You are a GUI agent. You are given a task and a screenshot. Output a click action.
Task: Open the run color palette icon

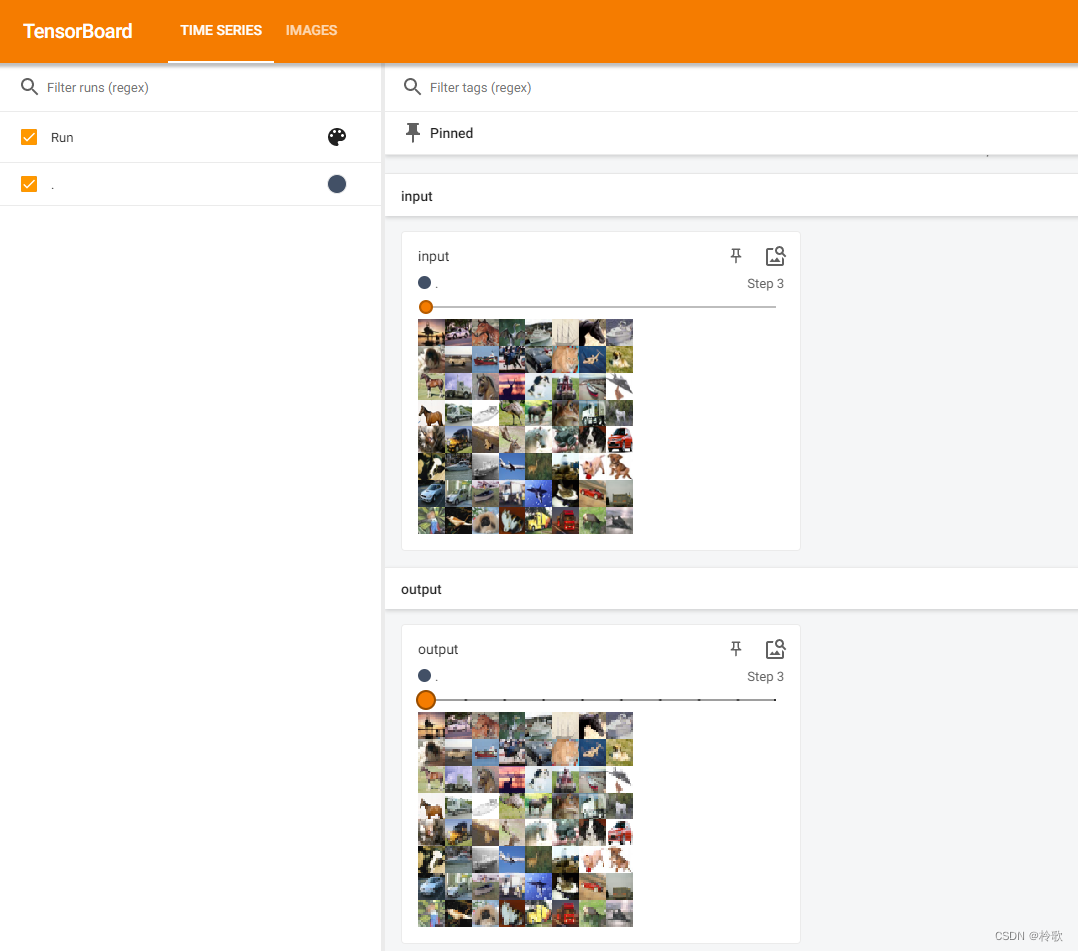pyautogui.click(x=337, y=137)
